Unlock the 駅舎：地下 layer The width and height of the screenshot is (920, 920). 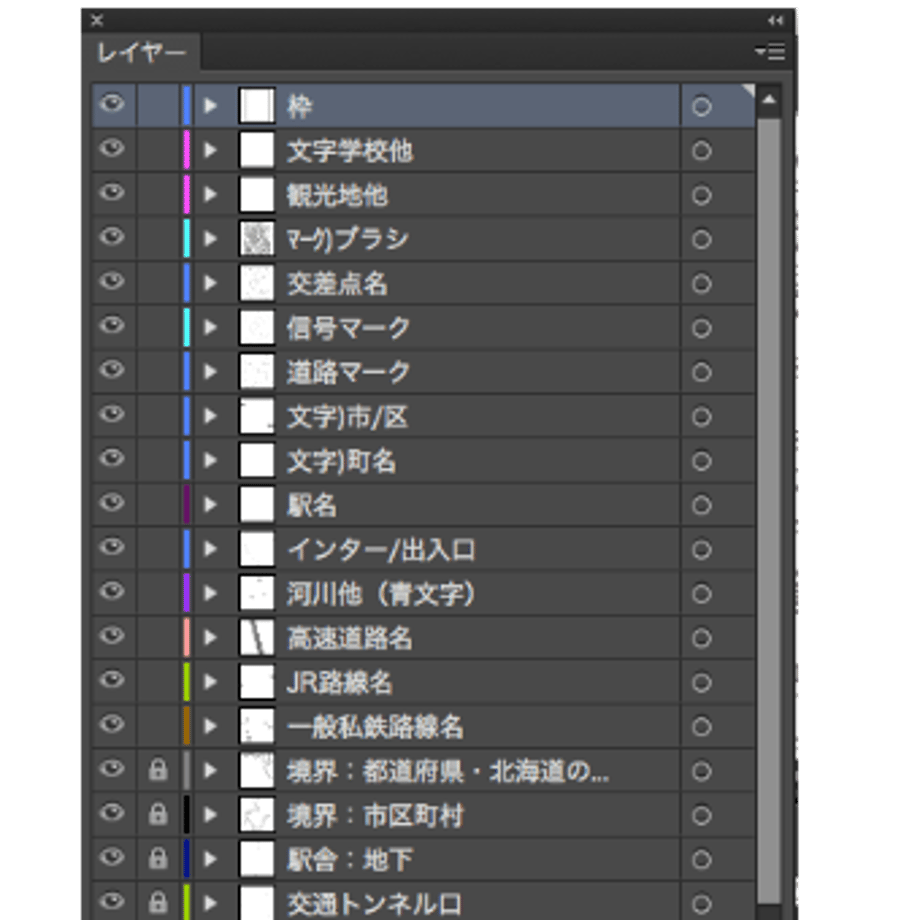158,858
